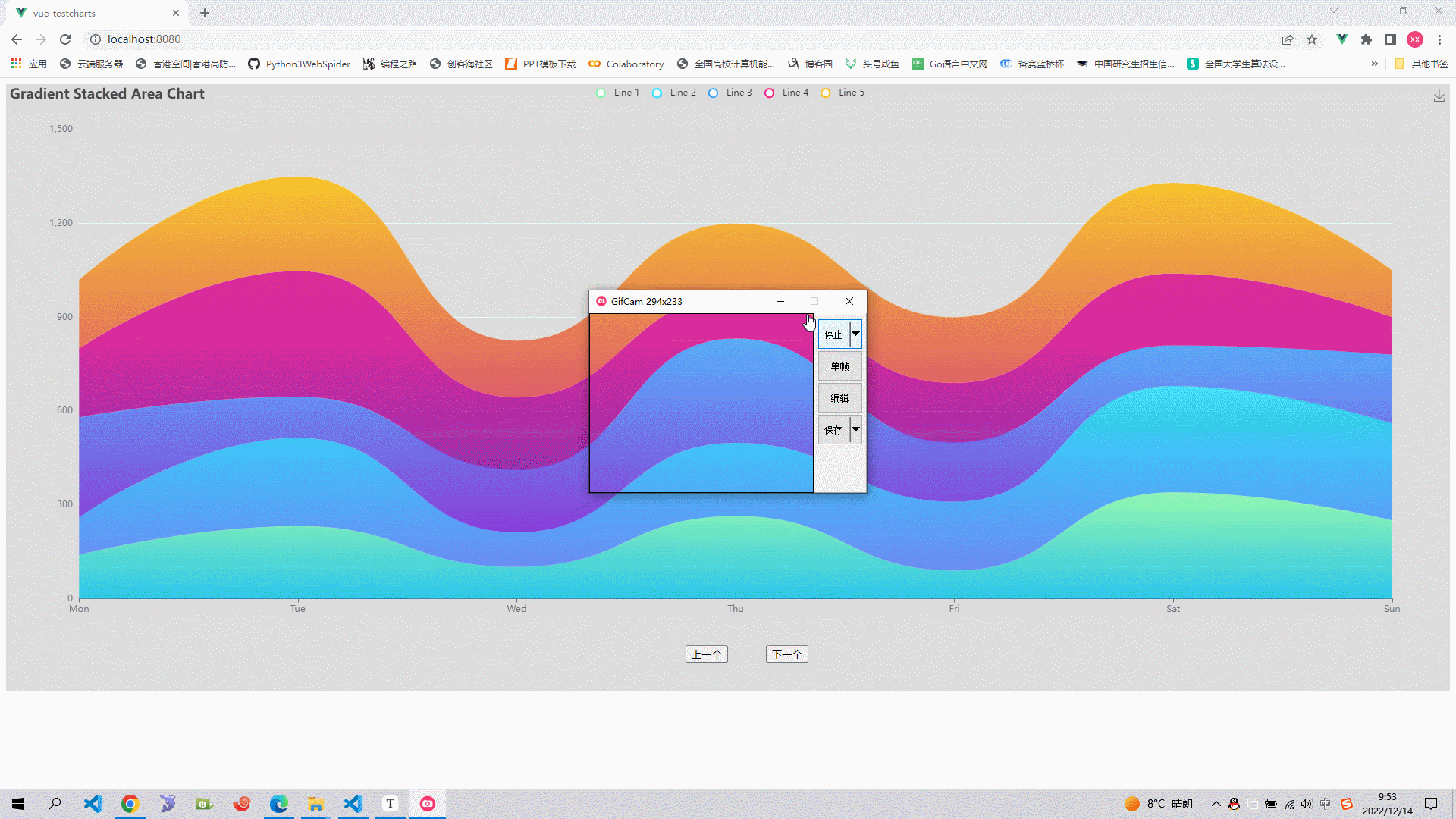The width and height of the screenshot is (1456, 819).
Task: Open GifCam from the taskbar
Action: pyautogui.click(x=428, y=804)
